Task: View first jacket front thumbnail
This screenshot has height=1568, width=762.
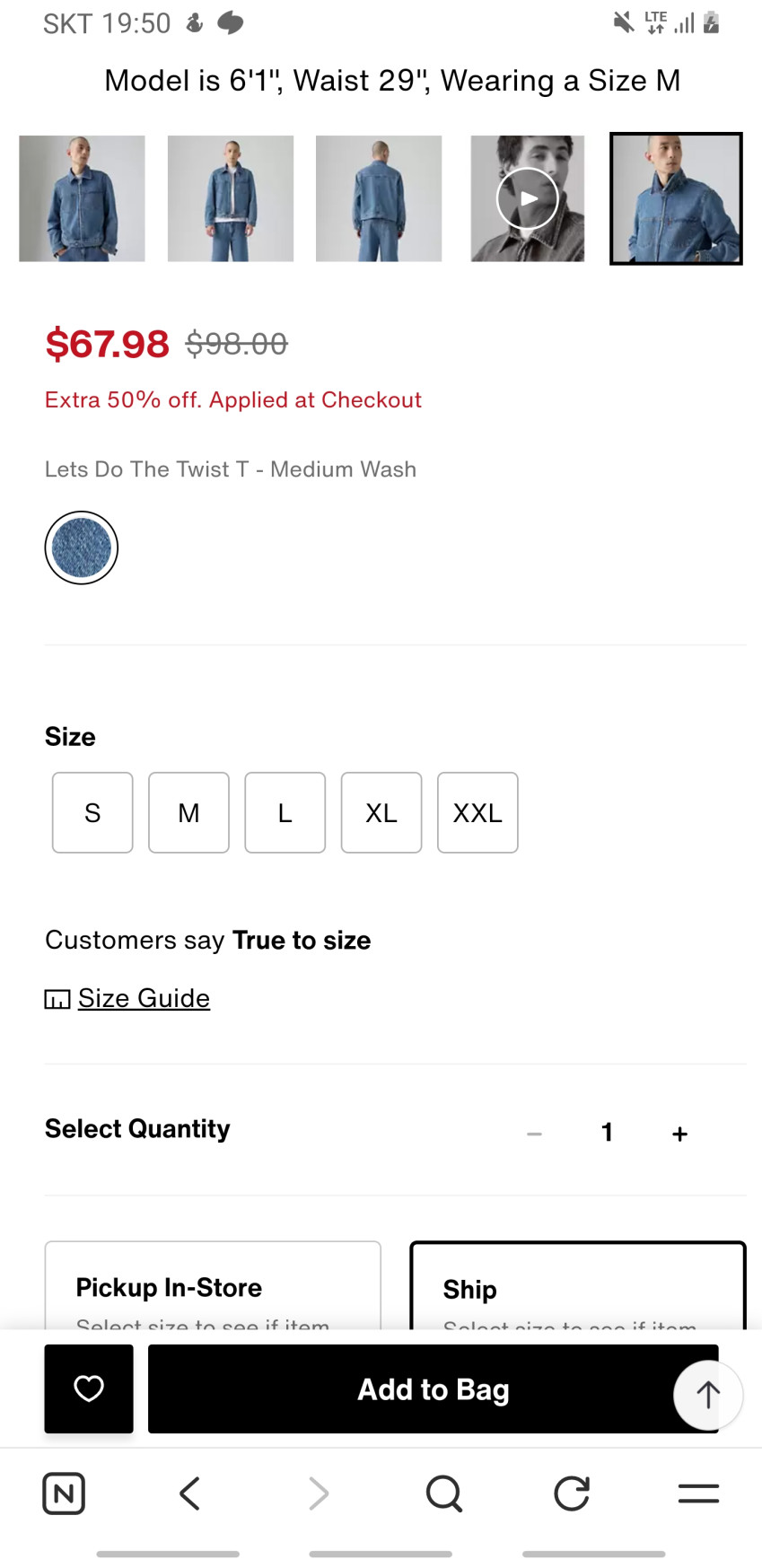Action: click(x=82, y=198)
